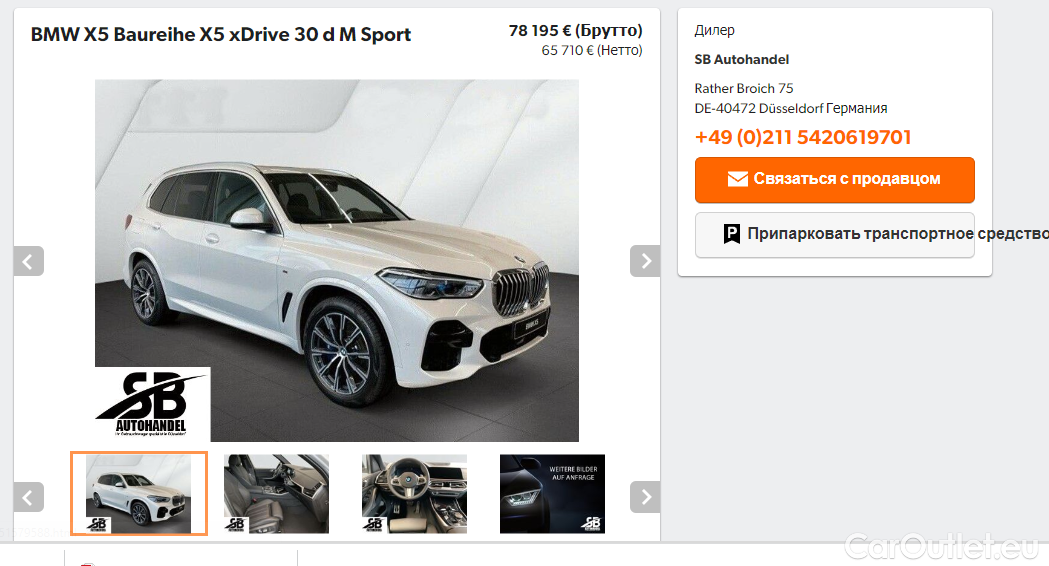This screenshot has width=1049, height=566.
Task: Click gross price 78 195 € (Брутто)
Action: point(575,31)
